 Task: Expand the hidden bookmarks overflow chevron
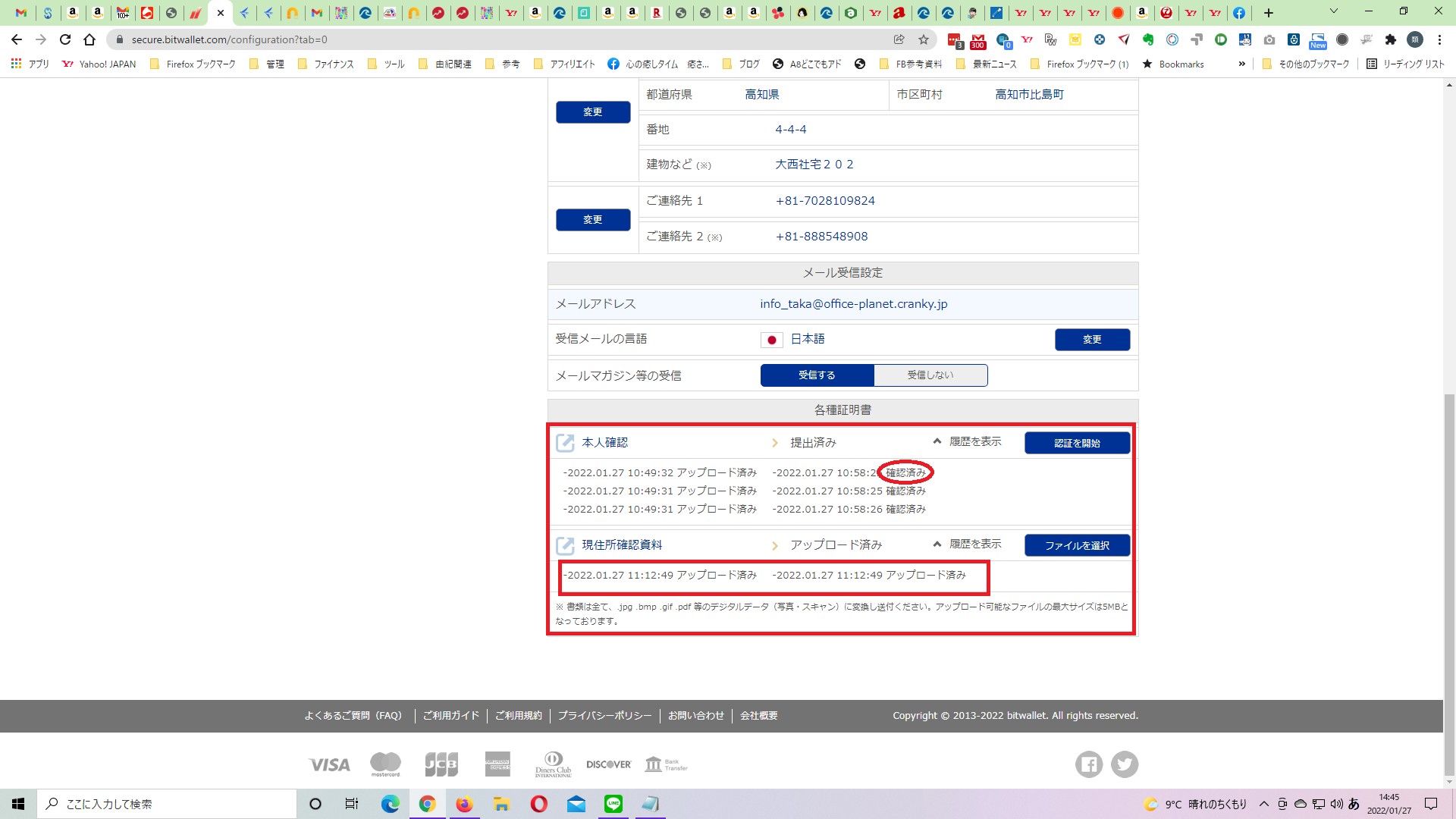pos(1241,64)
